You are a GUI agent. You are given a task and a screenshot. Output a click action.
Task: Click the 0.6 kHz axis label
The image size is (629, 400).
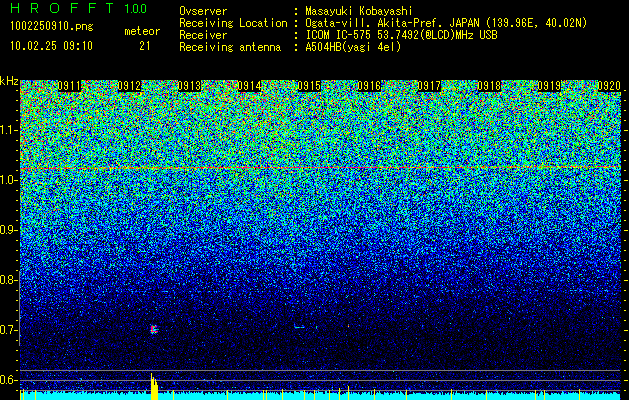coord(8,380)
